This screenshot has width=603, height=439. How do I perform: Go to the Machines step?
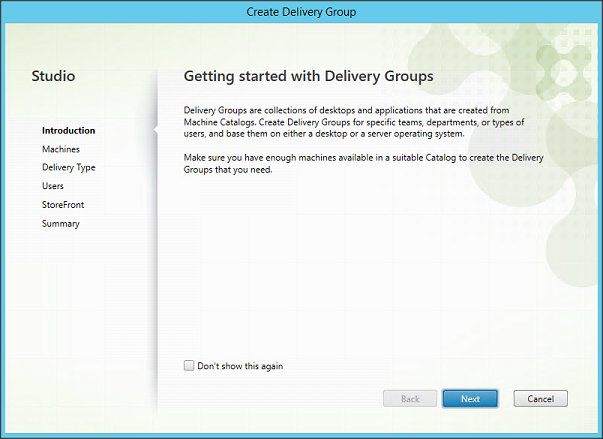(x=61, y=149)
